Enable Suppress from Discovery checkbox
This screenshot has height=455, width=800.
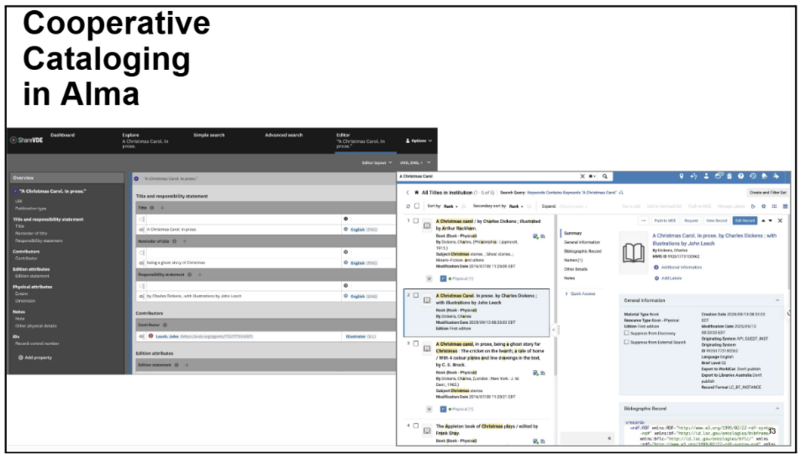pos(626,333)
